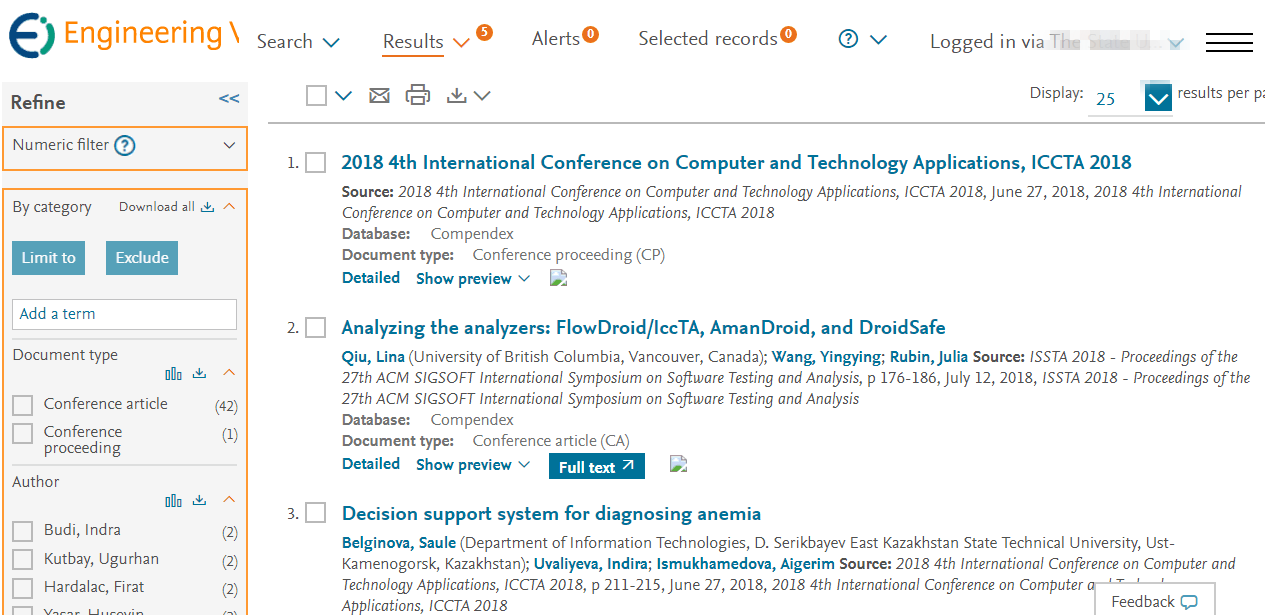Check the Conference article filter checkbox
The height and width of the screenshot is (615, 1265).
tap(22, 405)
